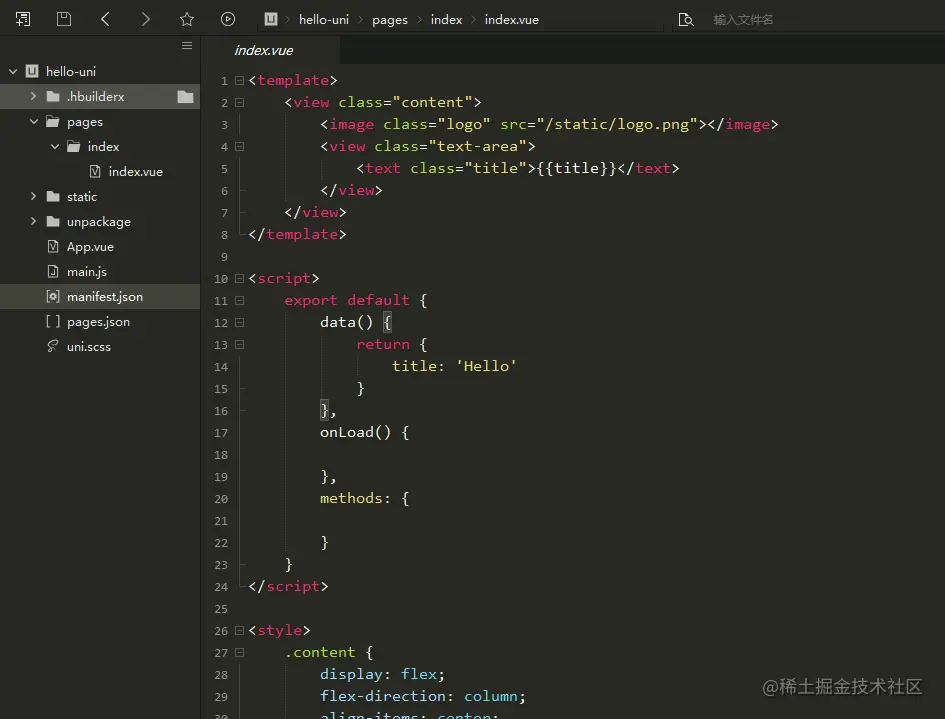Expand the .hbuilderx folder chevron
The height and width of the screenshot is (719, 945).
(x=33, y=96)
